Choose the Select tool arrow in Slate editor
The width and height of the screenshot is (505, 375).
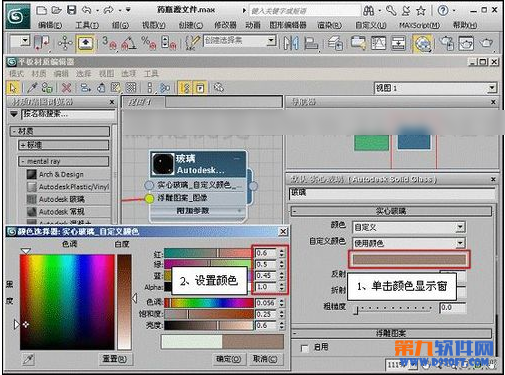[13, 88]
